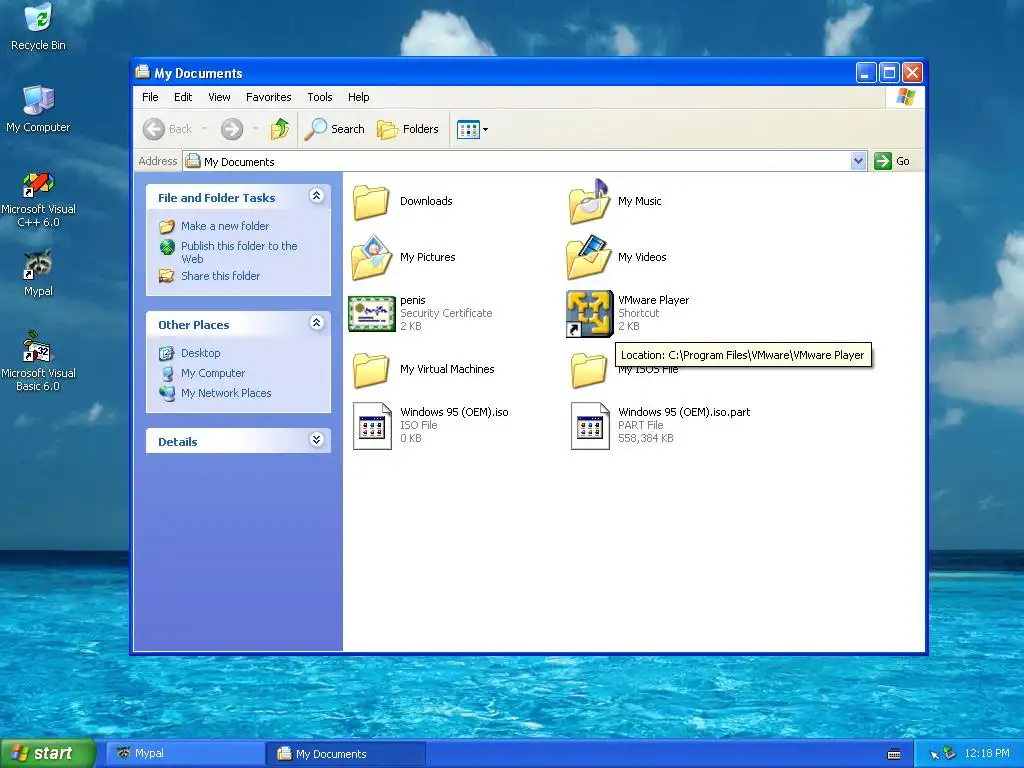Select the My Music folder icon
Screen dimensions: 1024x768
(x=588, y=201)
